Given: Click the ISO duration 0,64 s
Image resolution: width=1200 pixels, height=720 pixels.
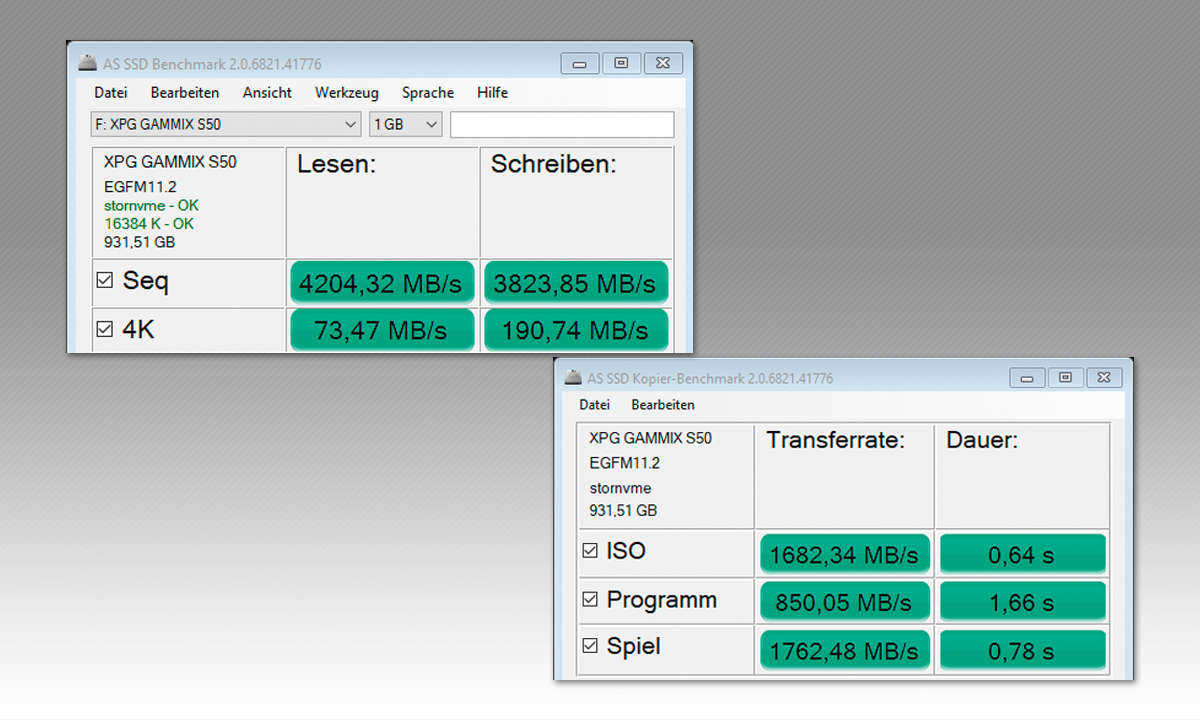Looking at the screenshot, I should click(1022, 554).
